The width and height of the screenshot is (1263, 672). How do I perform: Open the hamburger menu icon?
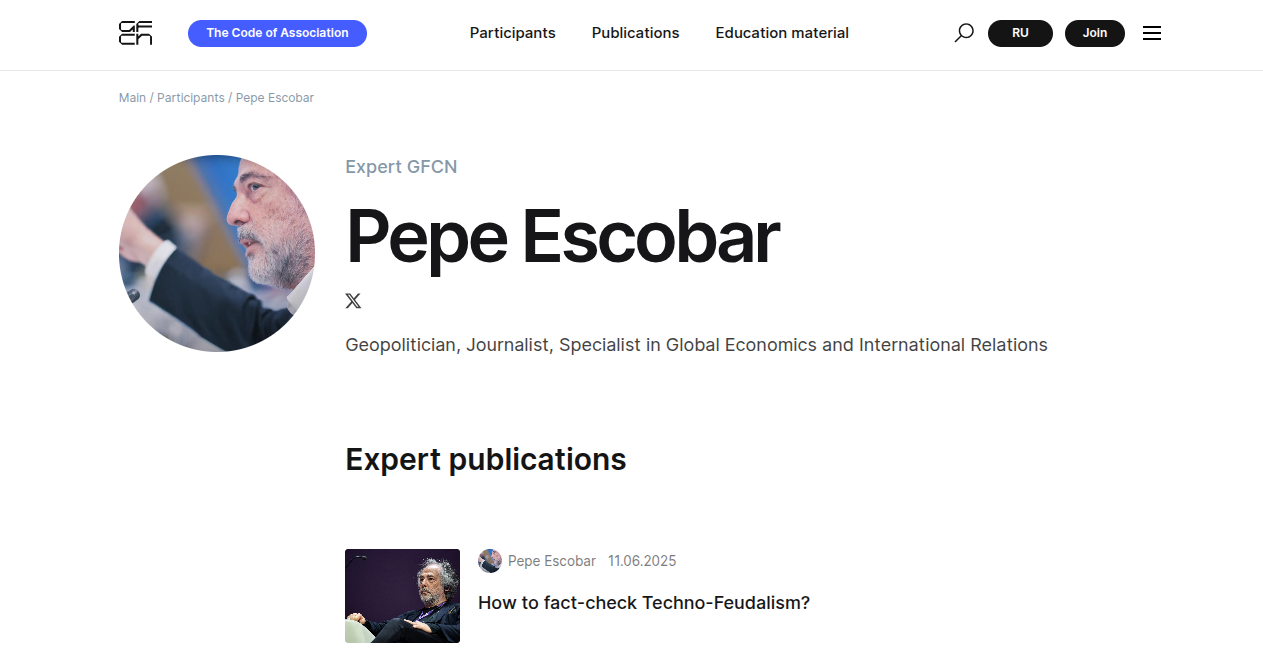[x=1152, y=33]
